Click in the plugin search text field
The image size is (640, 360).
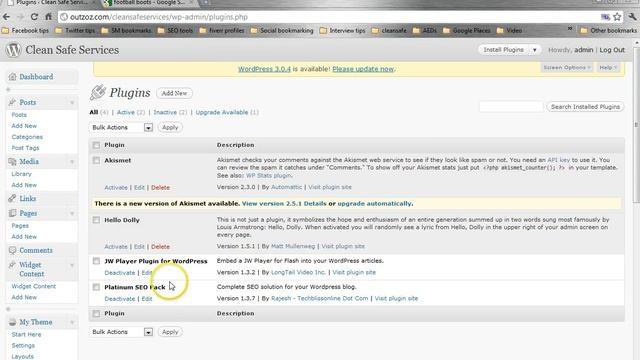[x=511, y=107]
